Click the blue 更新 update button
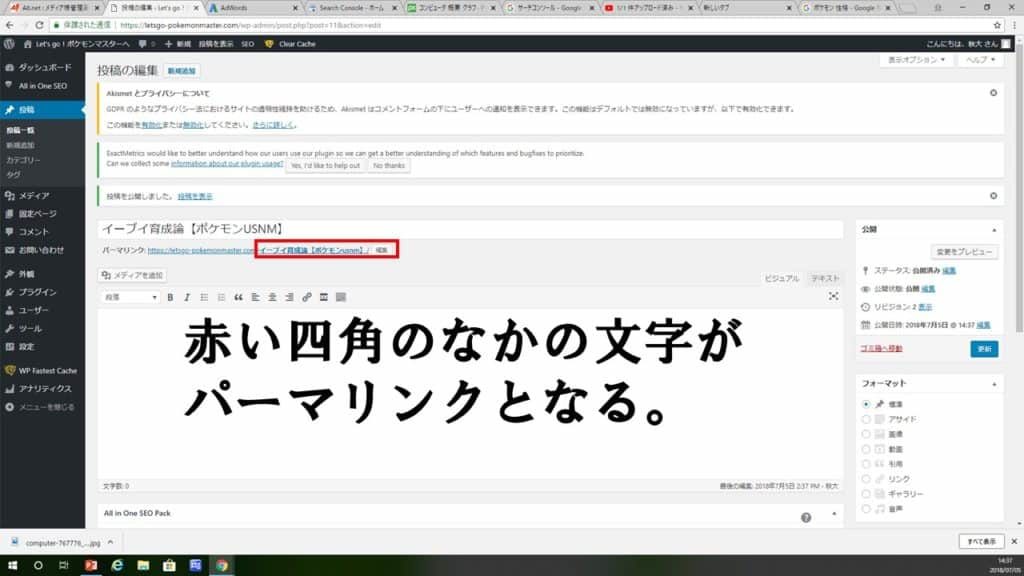The image size is (1024, 576). pos(983,349)
